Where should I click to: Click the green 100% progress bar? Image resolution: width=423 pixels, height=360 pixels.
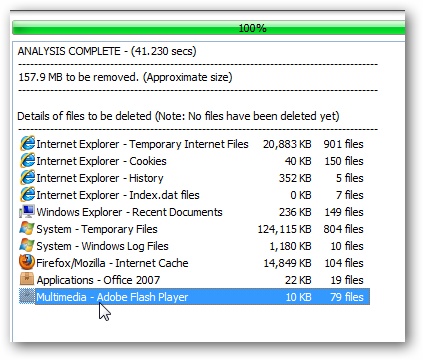pyautogui.click(x=209, y=28)
